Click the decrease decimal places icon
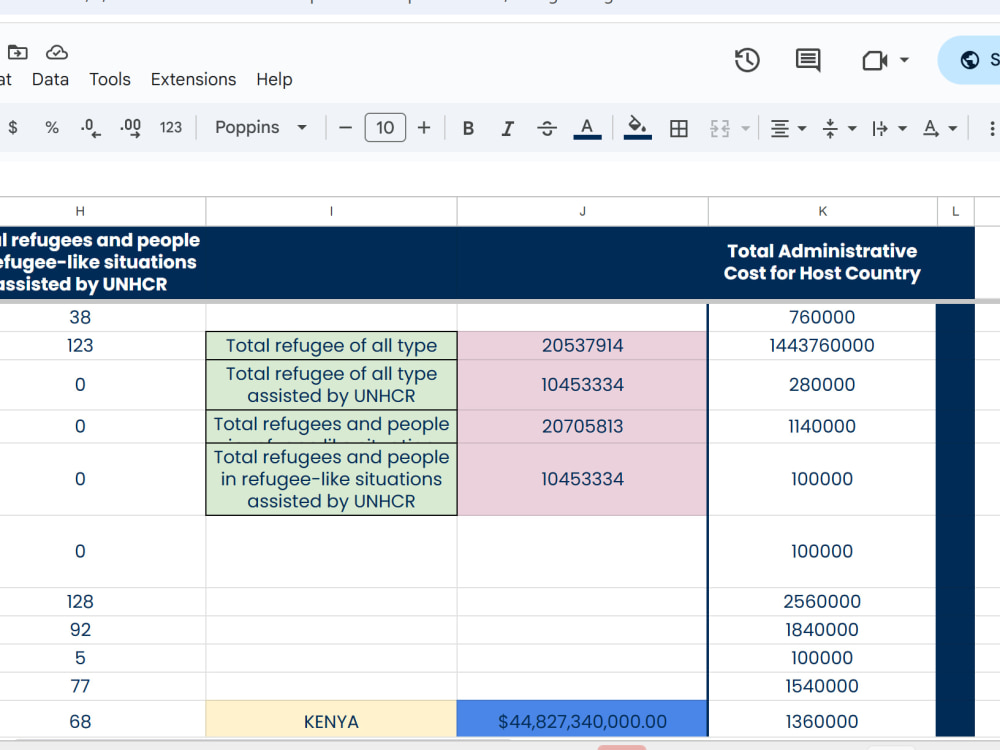Image resolution: width=1000 pixels, height=750 pixels. pos(91,128)
